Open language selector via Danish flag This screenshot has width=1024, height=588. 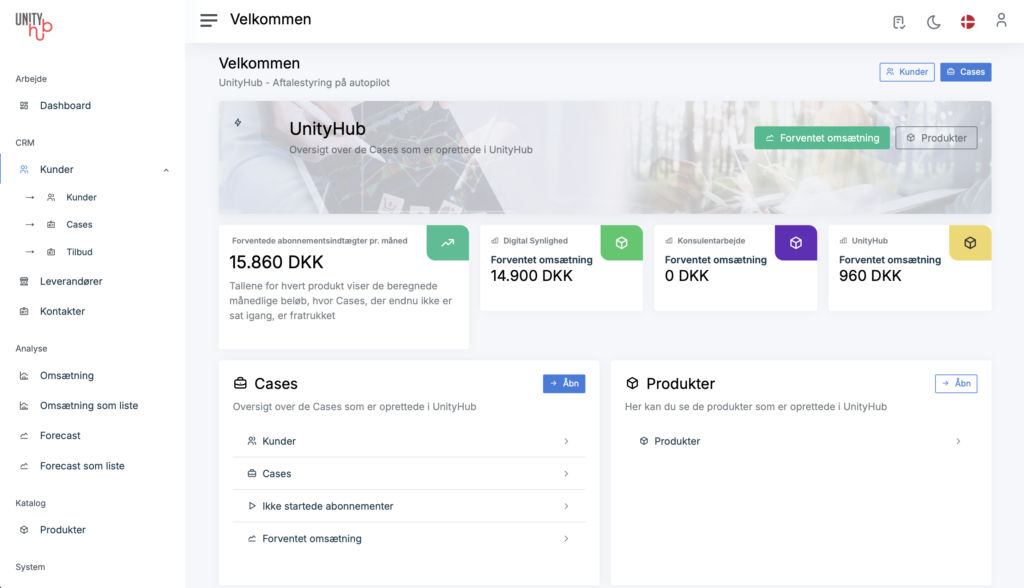pyautogui.click(x=967, y=22)
